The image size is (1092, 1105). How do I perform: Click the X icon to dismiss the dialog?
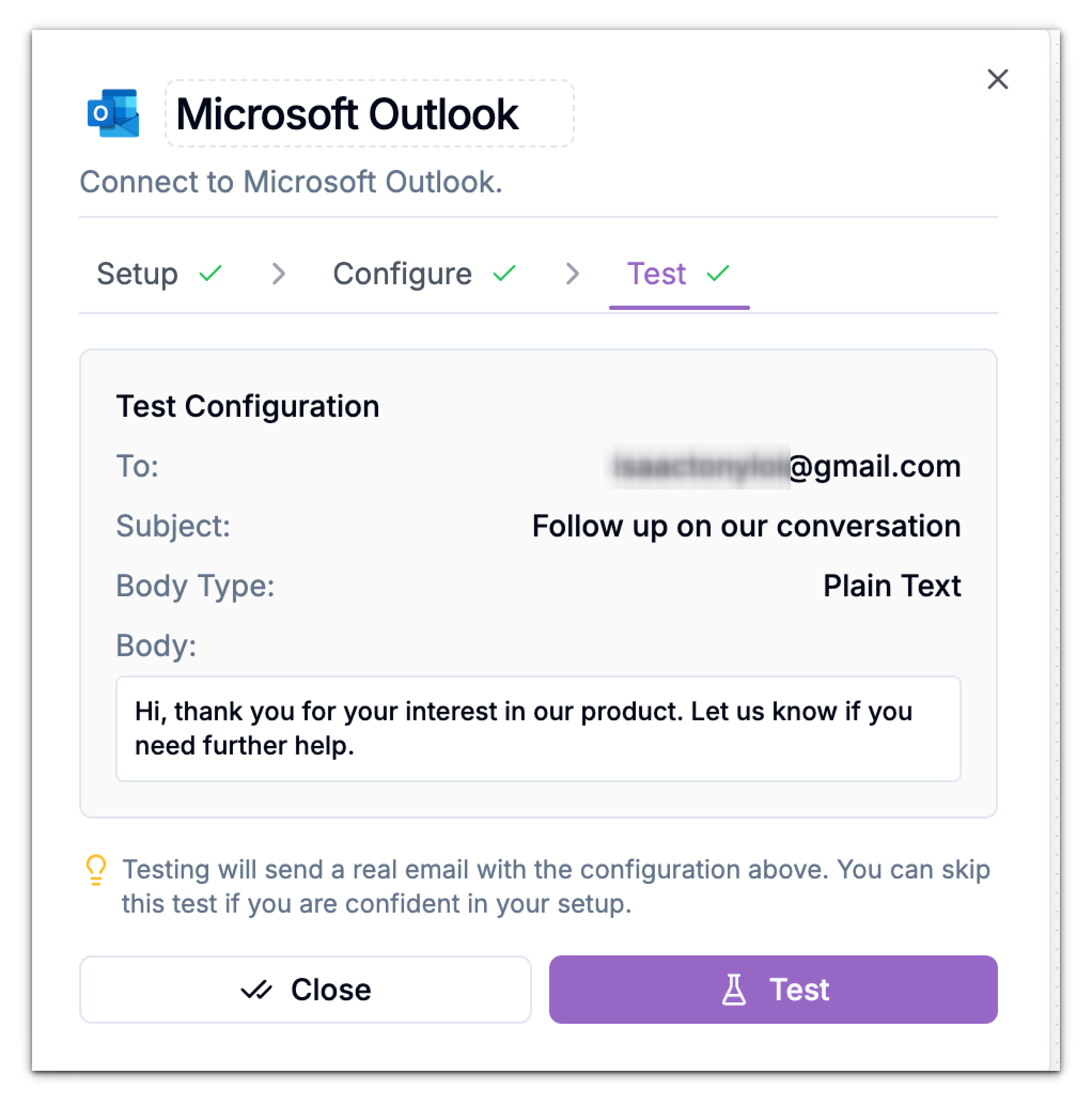click(997, 80)
